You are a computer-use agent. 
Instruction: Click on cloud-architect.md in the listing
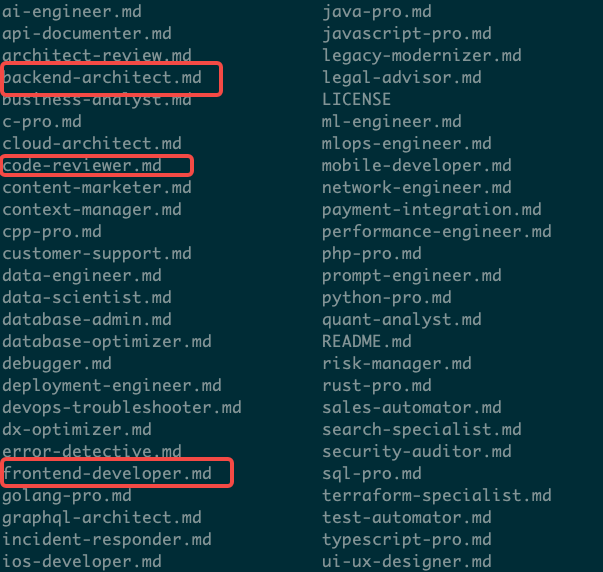tap(92, 144)
